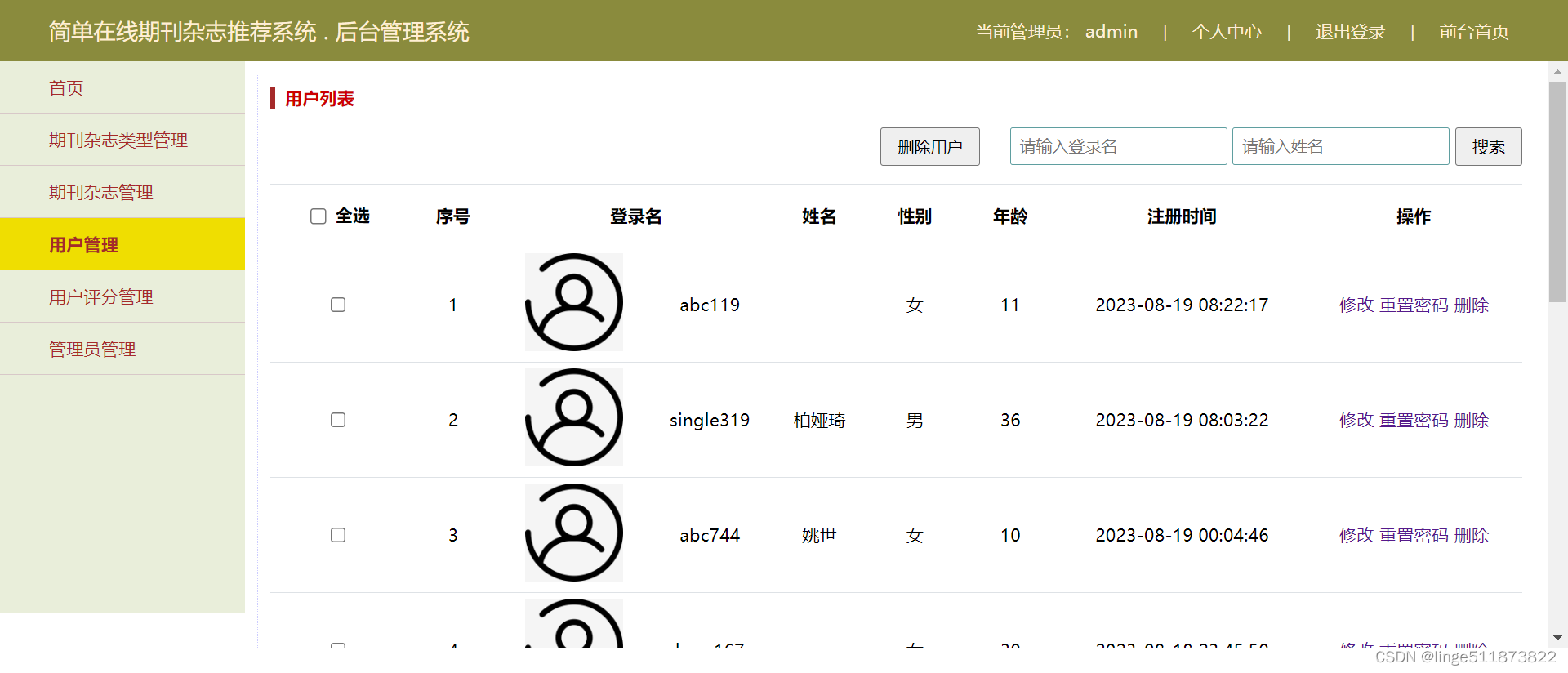Click 重置密码 for user single319

pos(1414,420)
